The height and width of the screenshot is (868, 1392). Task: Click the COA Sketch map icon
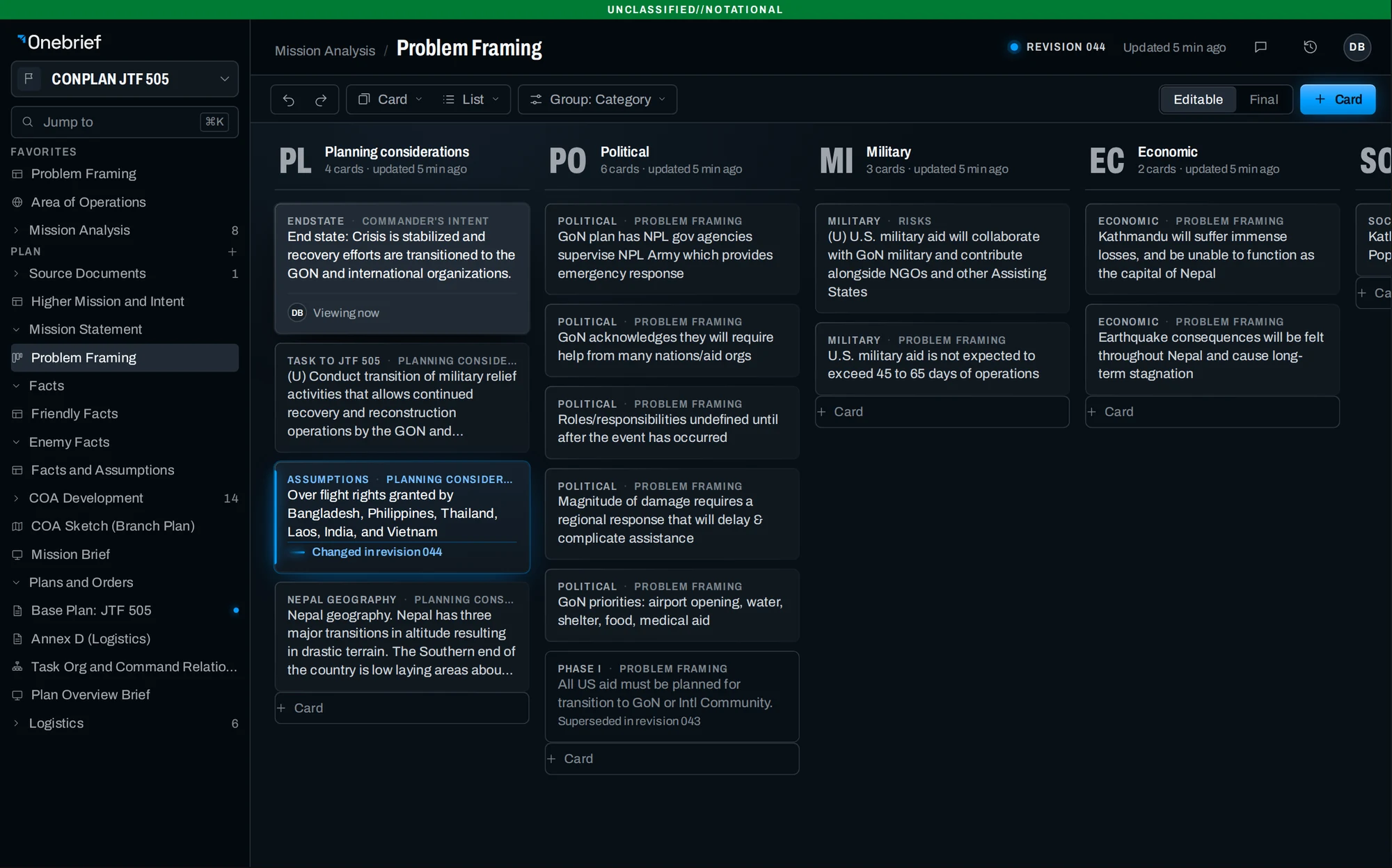[x=17, y=526]
